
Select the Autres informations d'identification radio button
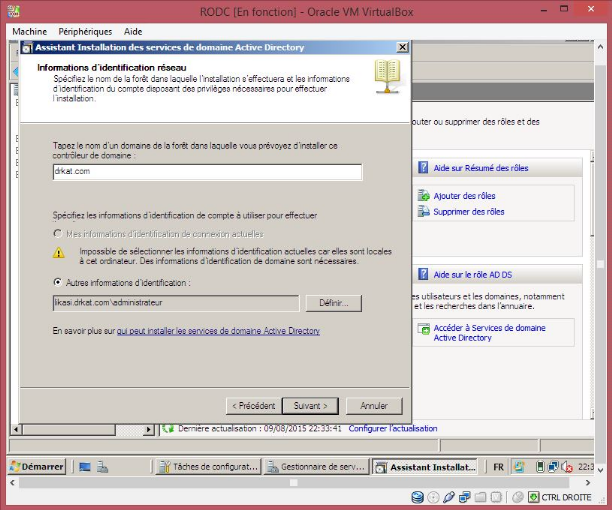coord(56,283)
